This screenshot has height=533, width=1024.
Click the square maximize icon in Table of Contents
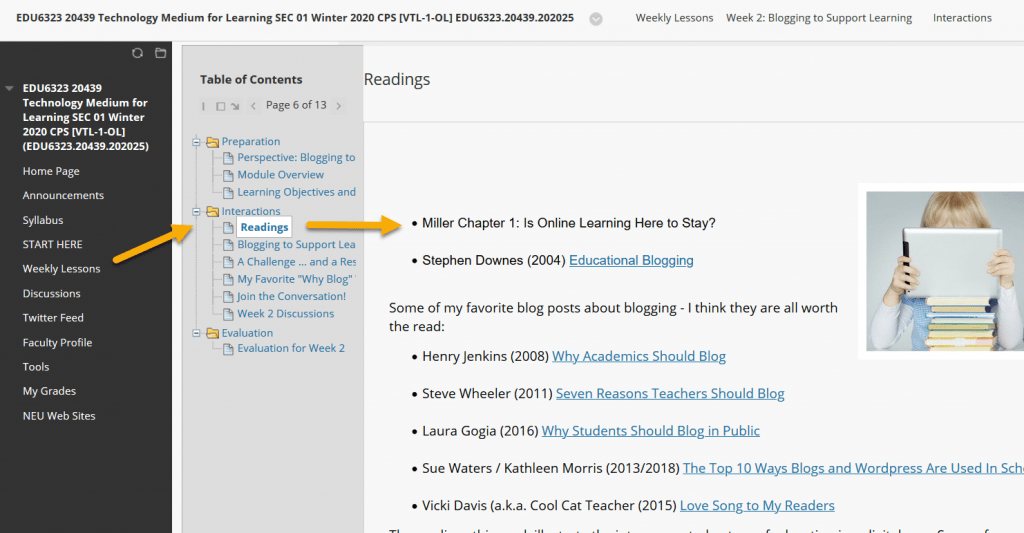click(x=221, y=106)
